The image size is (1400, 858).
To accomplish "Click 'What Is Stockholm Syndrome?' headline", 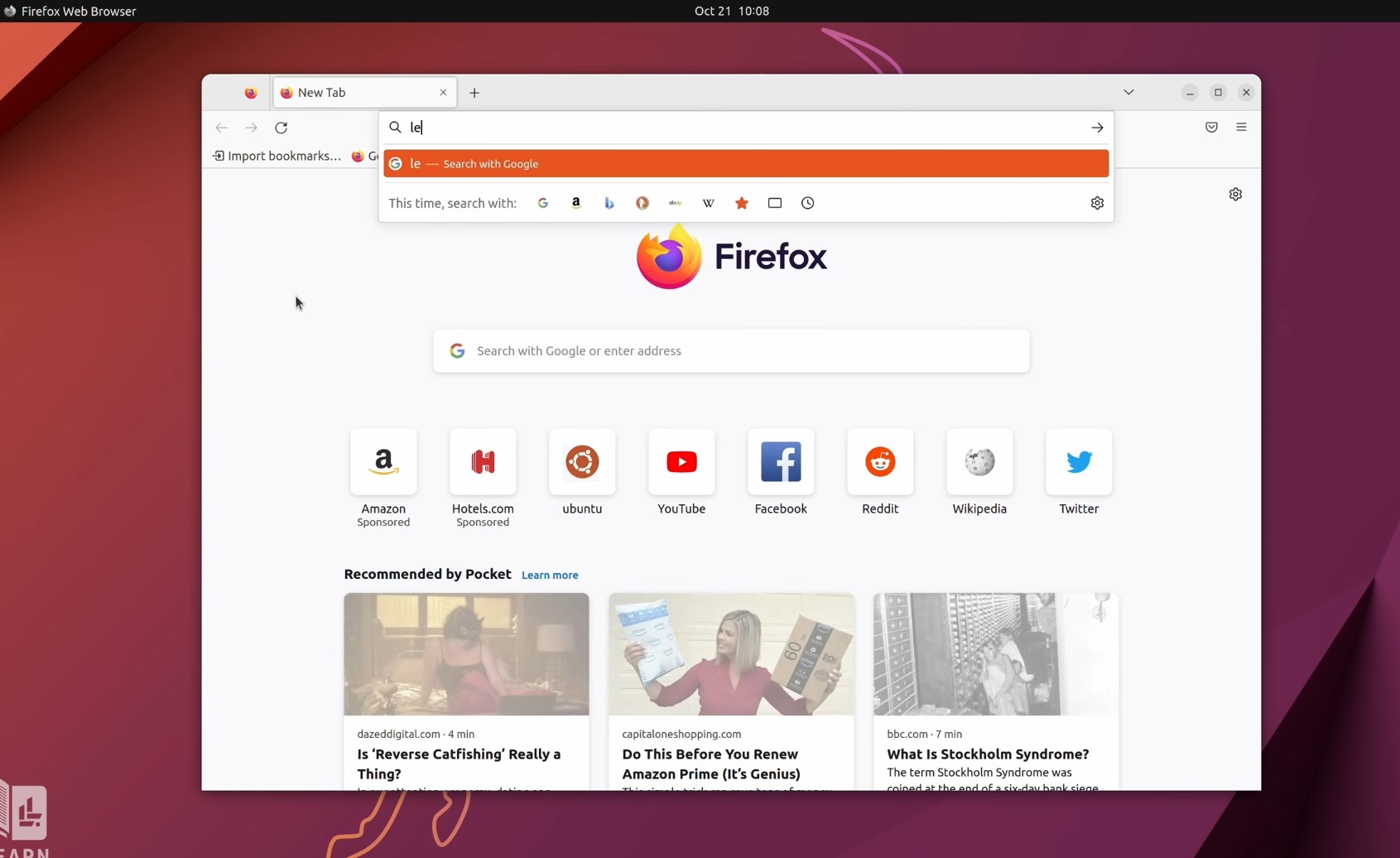I will click(x=988, y=754).
